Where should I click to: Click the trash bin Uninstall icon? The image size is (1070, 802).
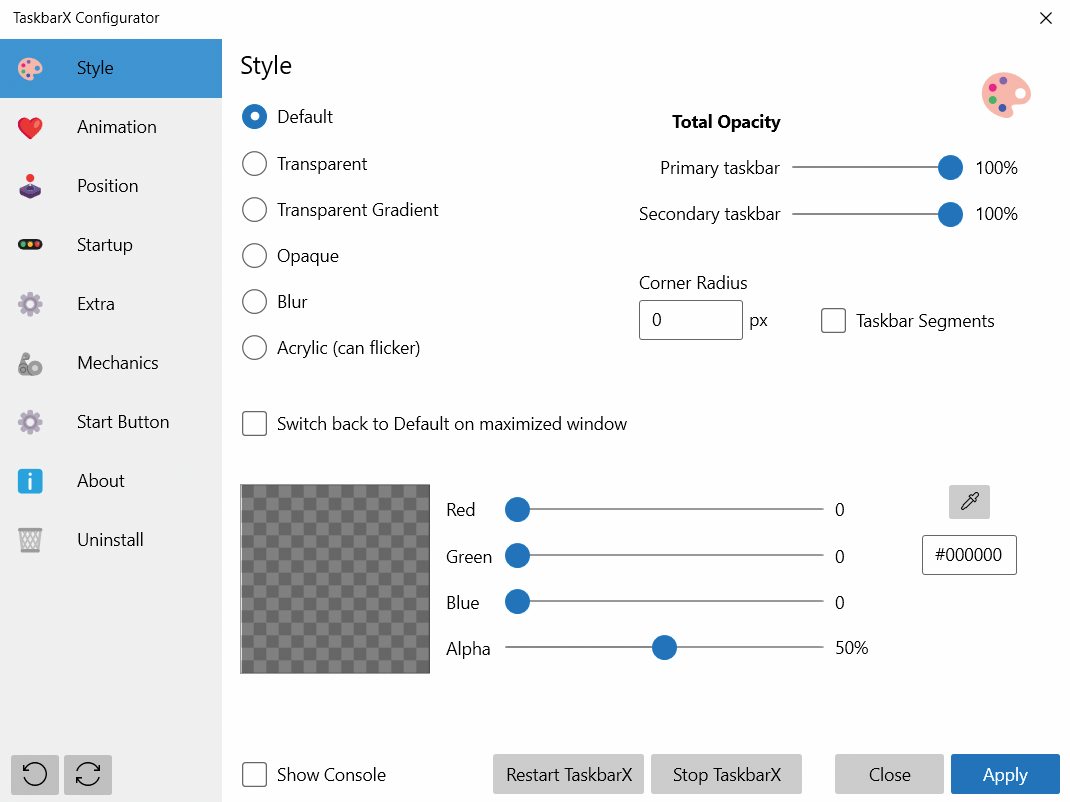(x=30, y=540)
